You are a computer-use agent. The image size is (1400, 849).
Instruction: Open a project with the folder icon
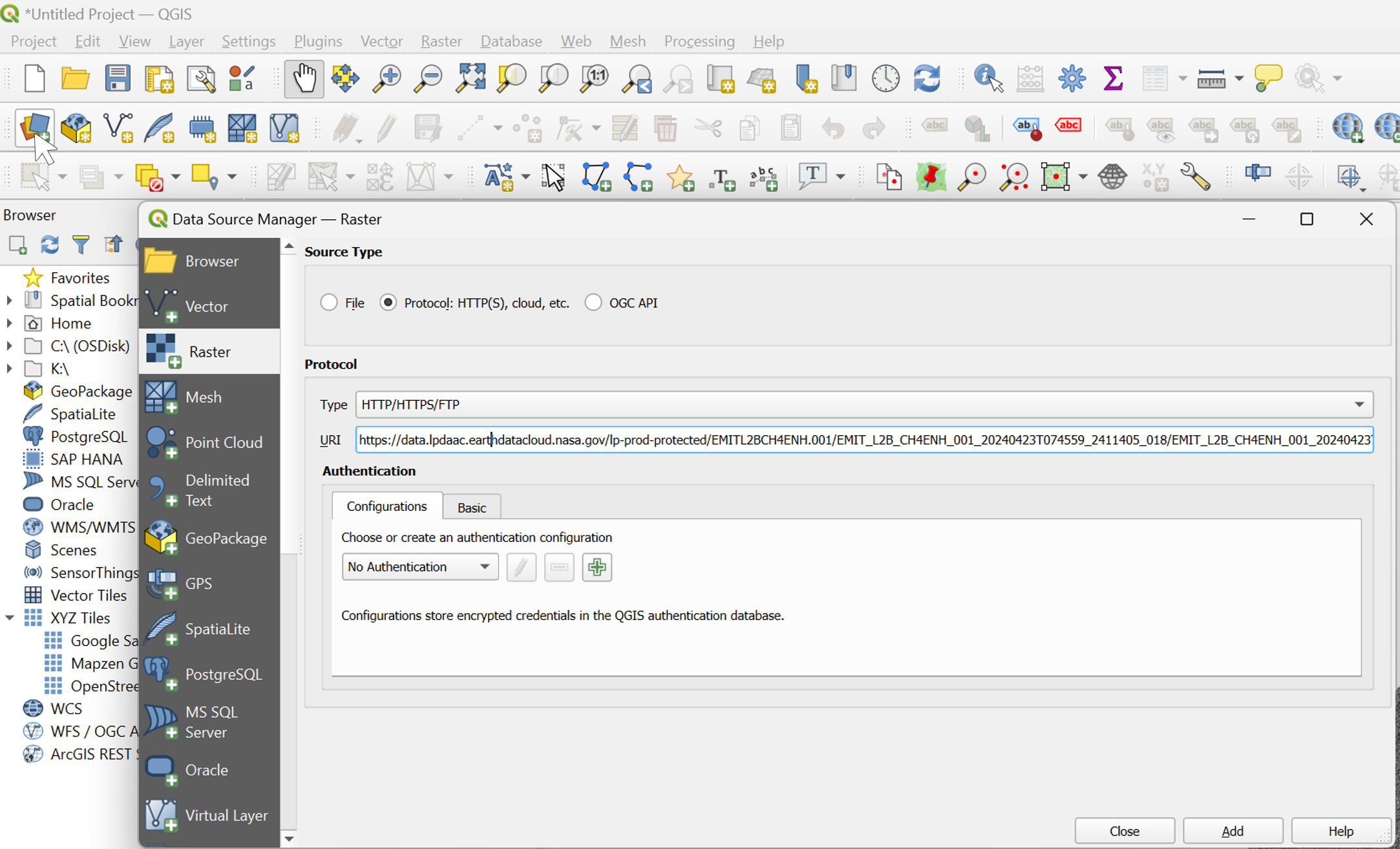(x=75, y=78)
